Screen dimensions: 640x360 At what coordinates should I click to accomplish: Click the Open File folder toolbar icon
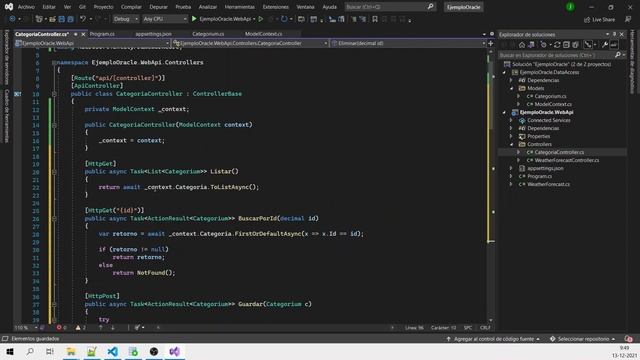52,19
